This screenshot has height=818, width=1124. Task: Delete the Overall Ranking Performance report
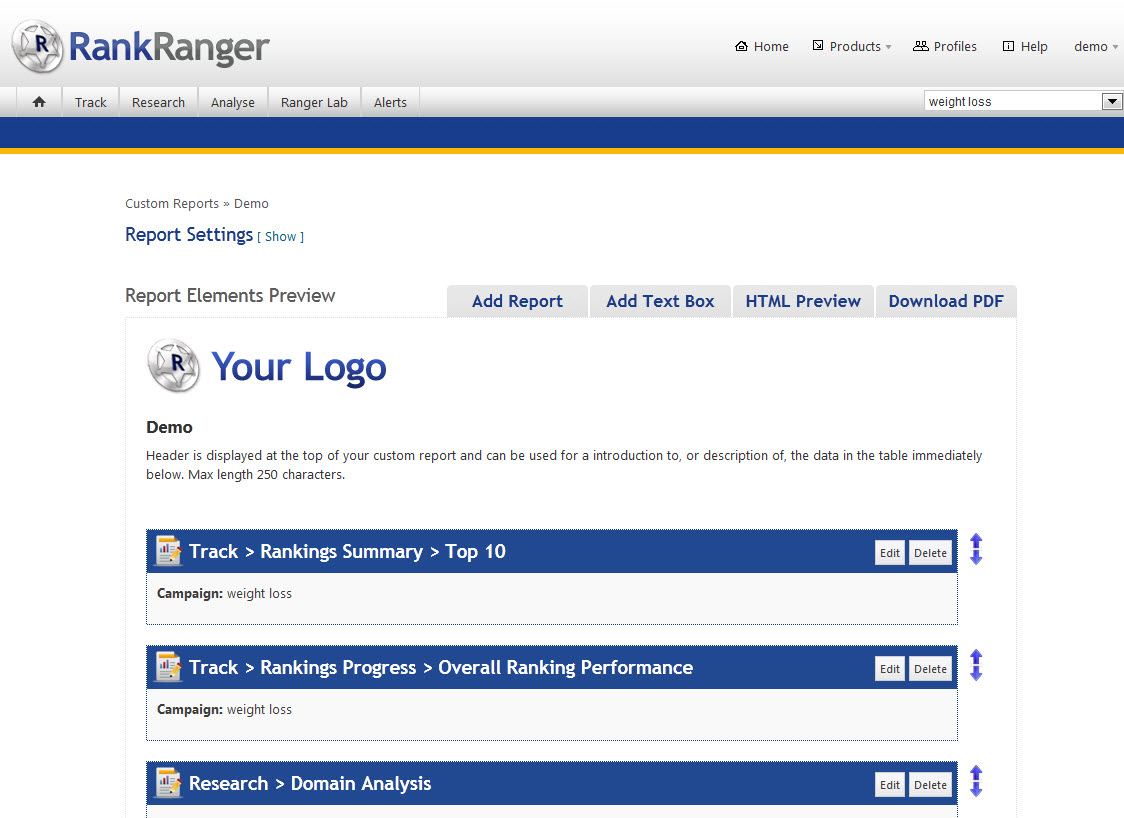tap(930, 669)
